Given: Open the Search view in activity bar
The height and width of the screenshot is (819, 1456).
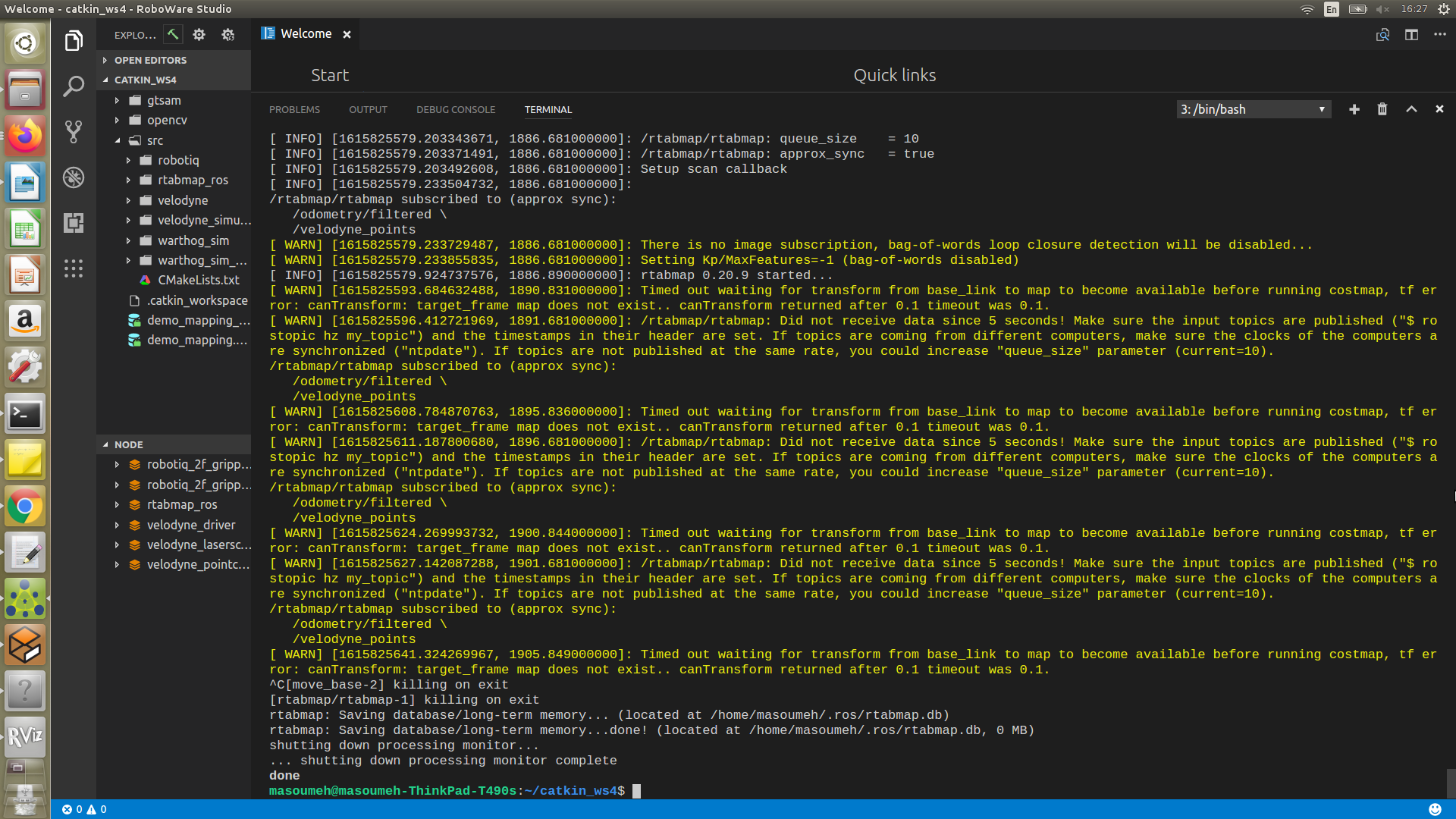Looking at the screenshot, I should coord(74,86).
